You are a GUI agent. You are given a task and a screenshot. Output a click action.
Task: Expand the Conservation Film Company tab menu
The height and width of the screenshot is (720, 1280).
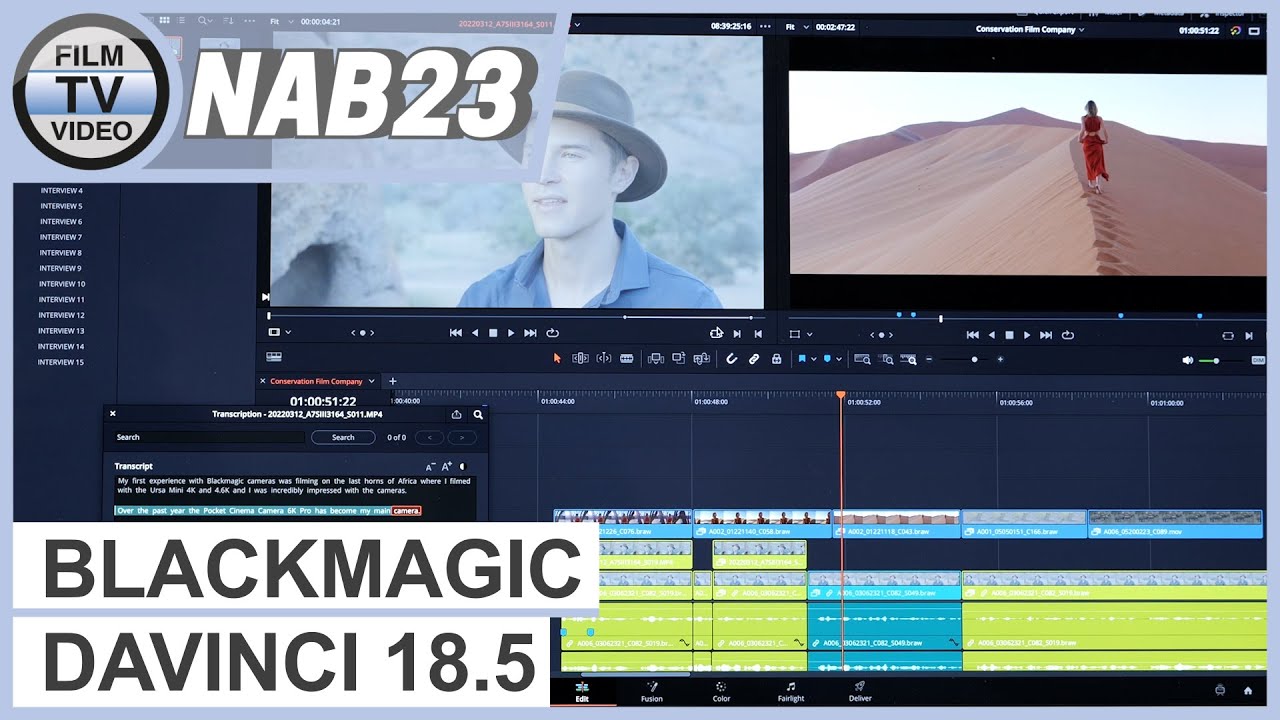pos(372,381)
